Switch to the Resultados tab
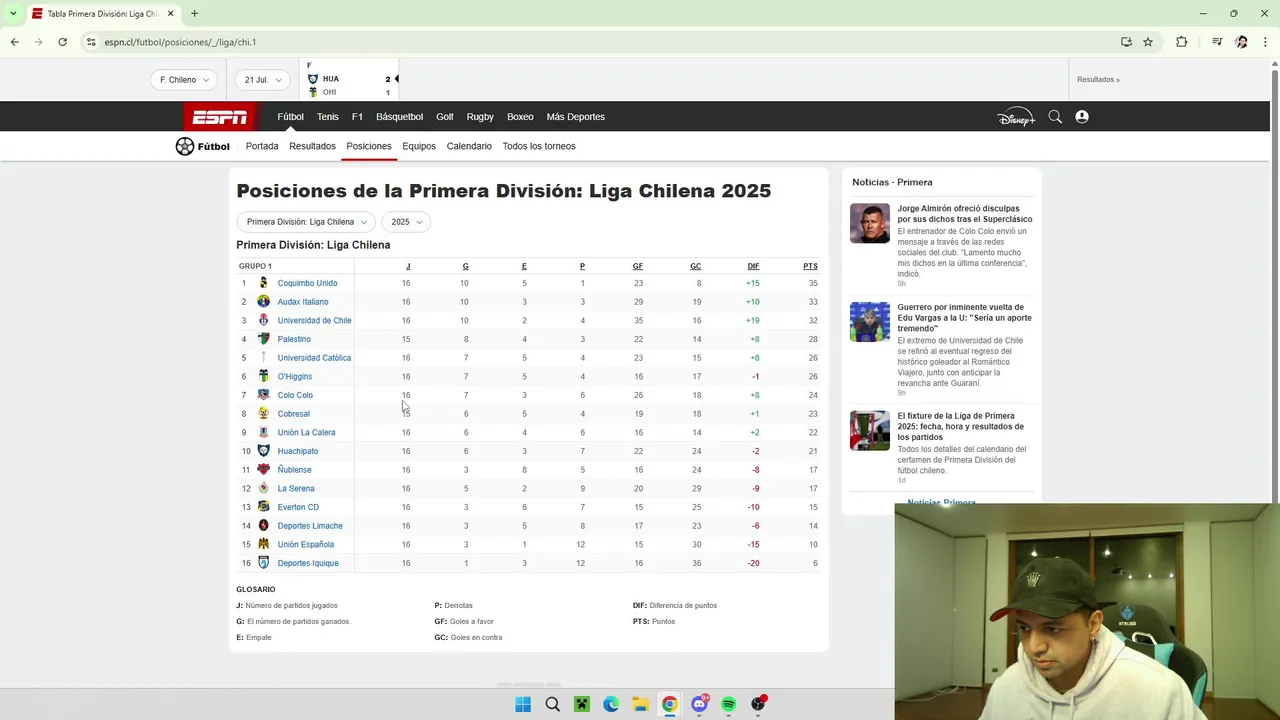This screenshot has height=720, width=1280. click(x=312, y=146)
